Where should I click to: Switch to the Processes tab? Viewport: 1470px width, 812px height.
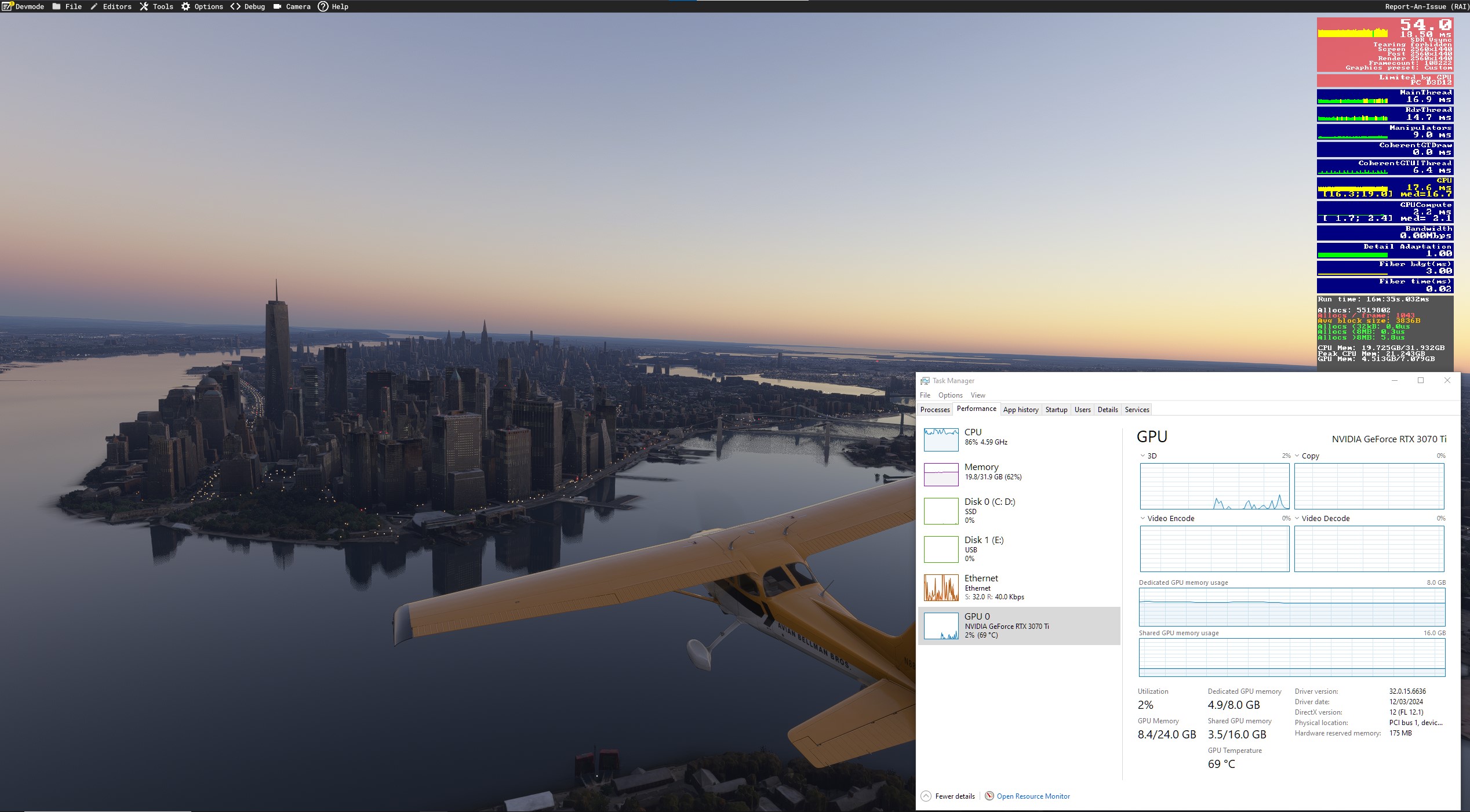click(x=935, y=410)
